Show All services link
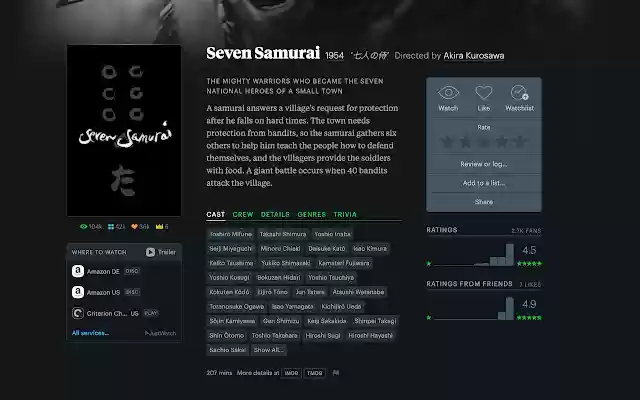Image resolution: width=640 pixels, height=400 pixels. [90, 333]
